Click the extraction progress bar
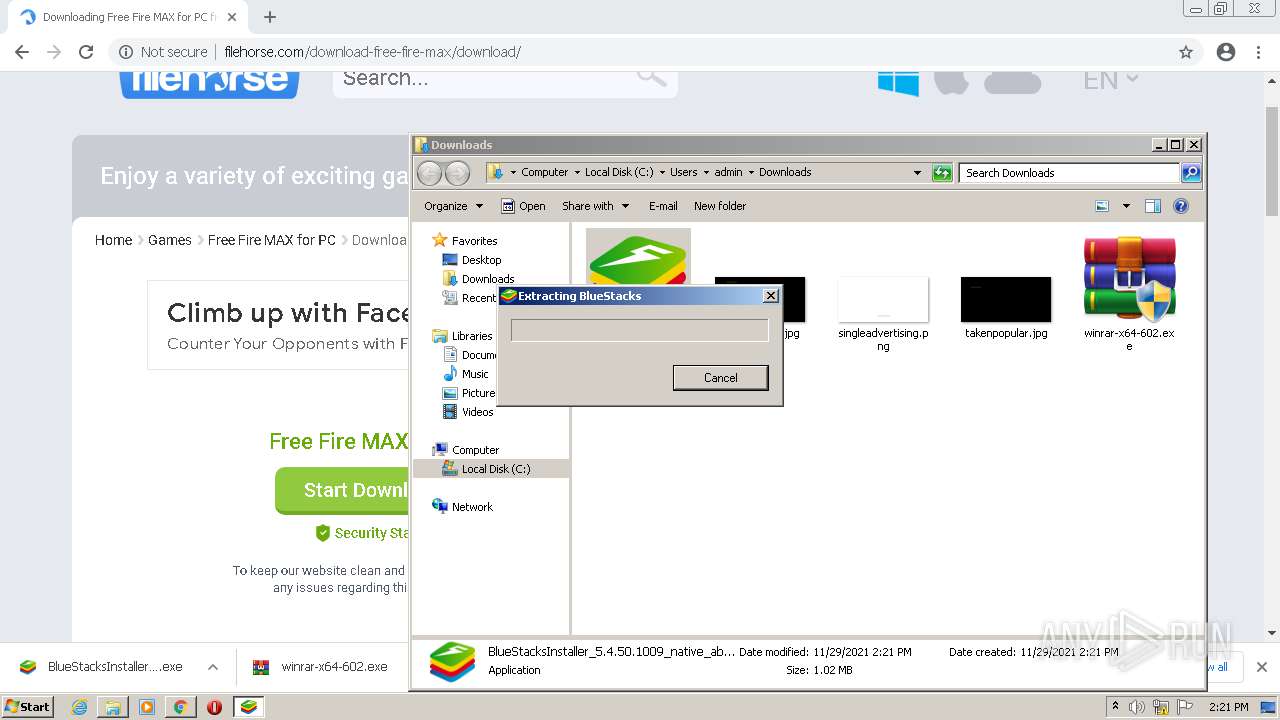Viewport: 1280px width, 720px height. (x=639, y=330)
